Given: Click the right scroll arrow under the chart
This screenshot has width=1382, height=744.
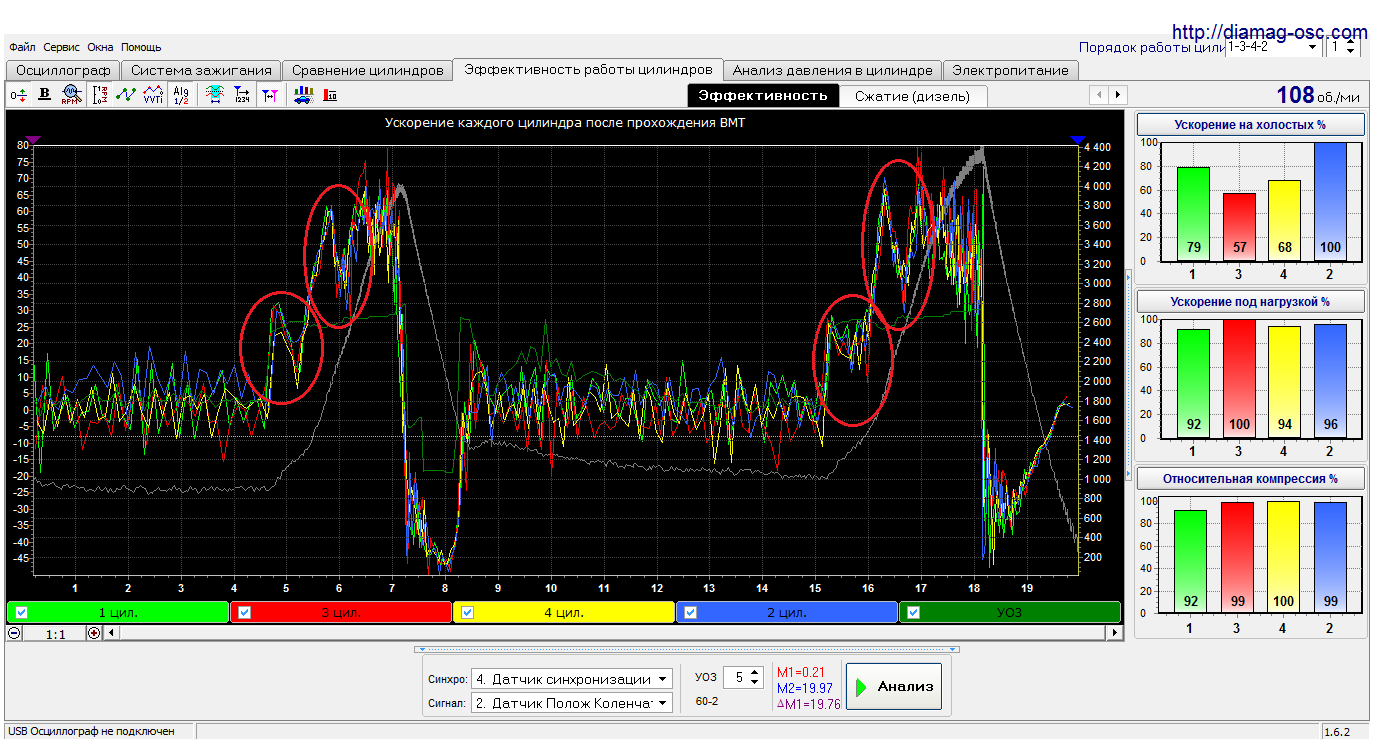Looking at the screenshot, I should (x=1114, y=633).
